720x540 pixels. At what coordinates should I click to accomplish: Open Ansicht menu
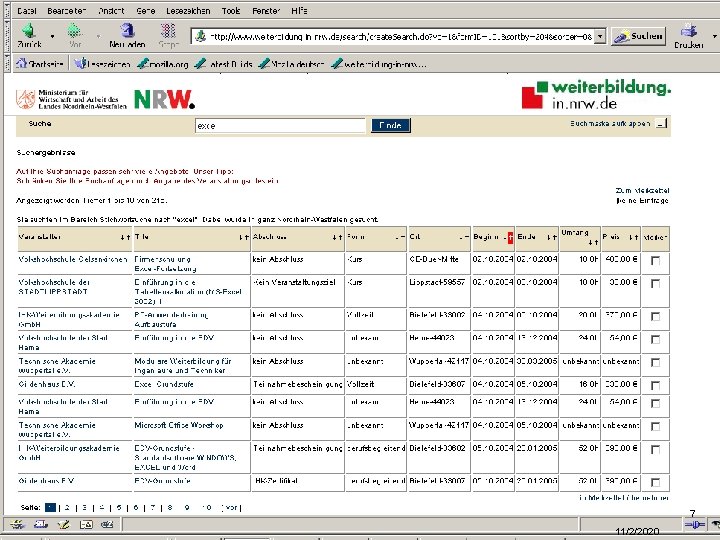tap(111, 11)
